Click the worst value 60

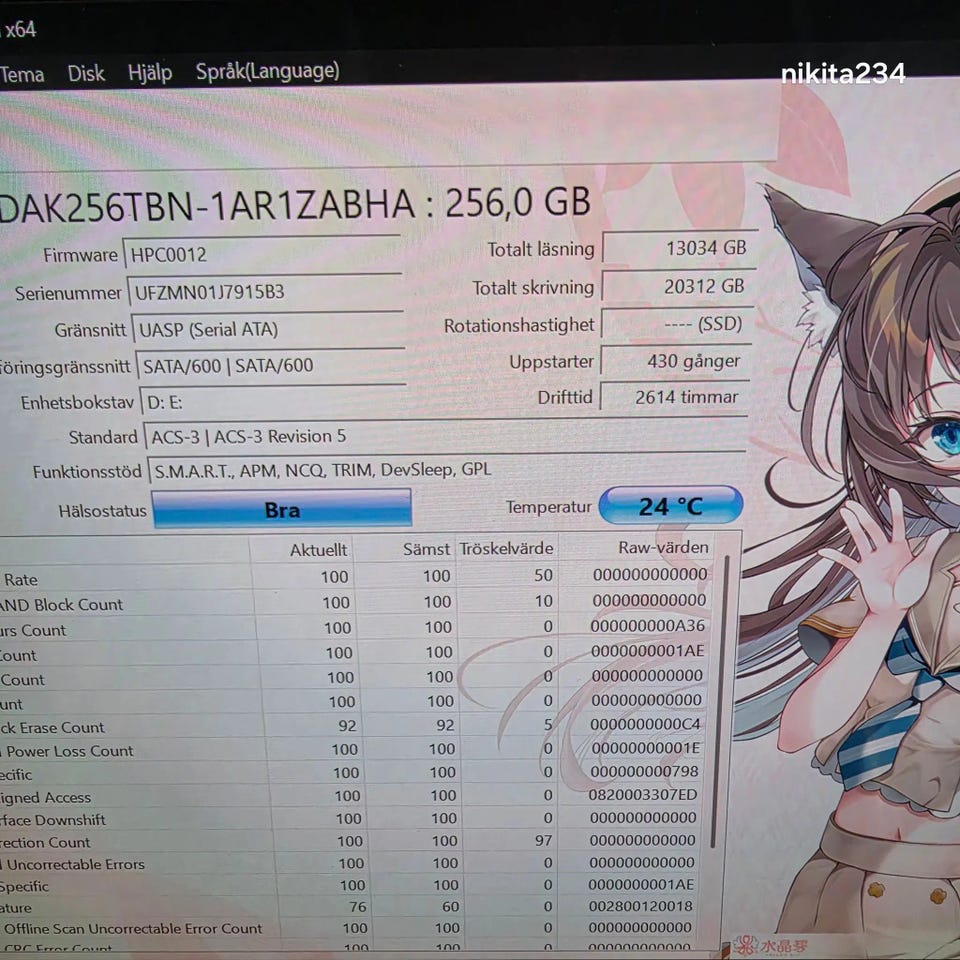[451, 906]
